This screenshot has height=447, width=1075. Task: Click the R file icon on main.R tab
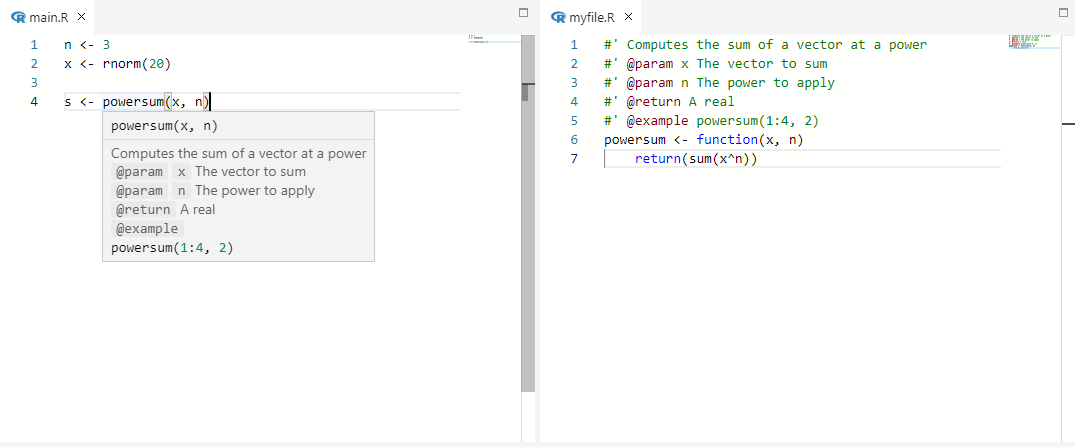[19, 17]
